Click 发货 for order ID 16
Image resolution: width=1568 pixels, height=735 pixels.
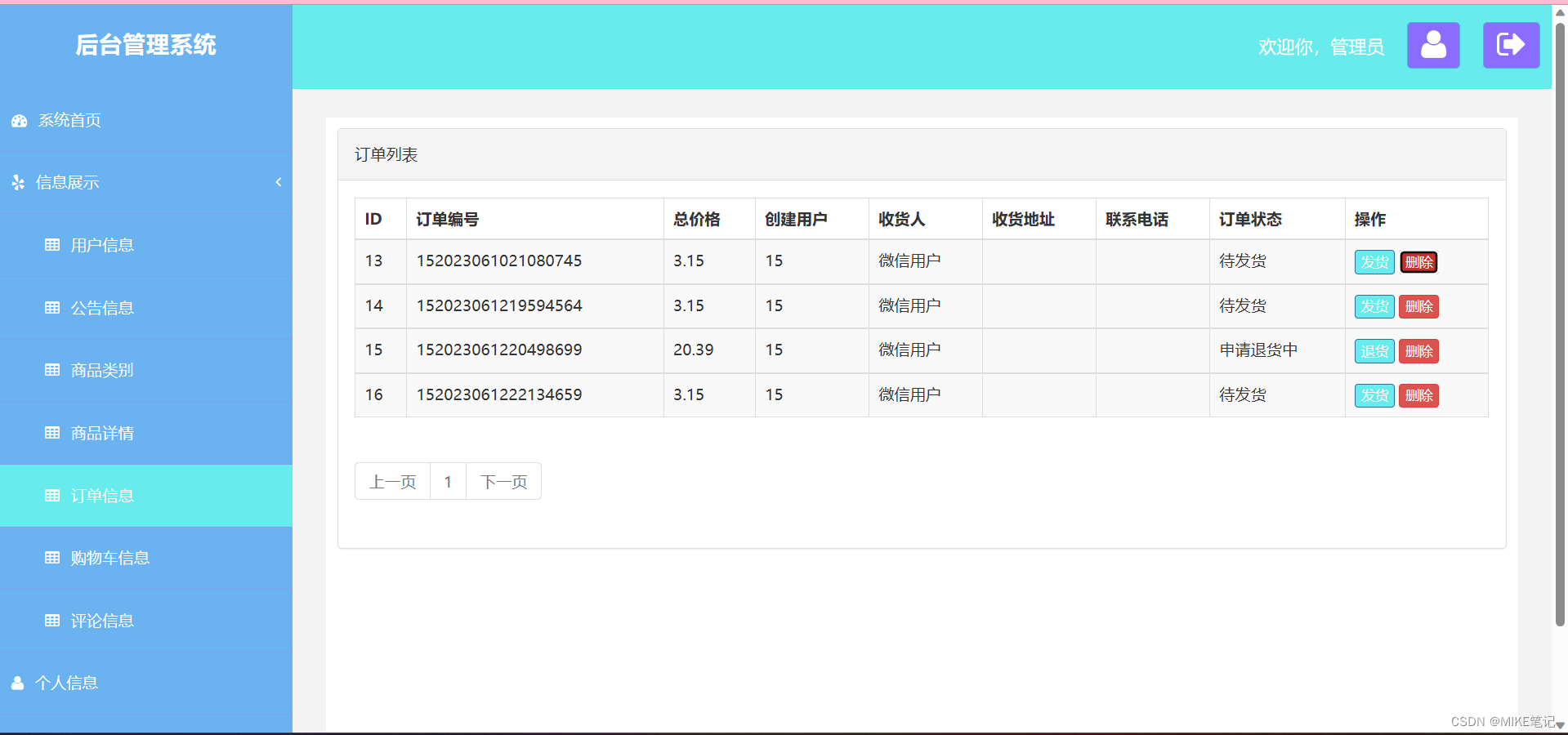(1374, 396)
